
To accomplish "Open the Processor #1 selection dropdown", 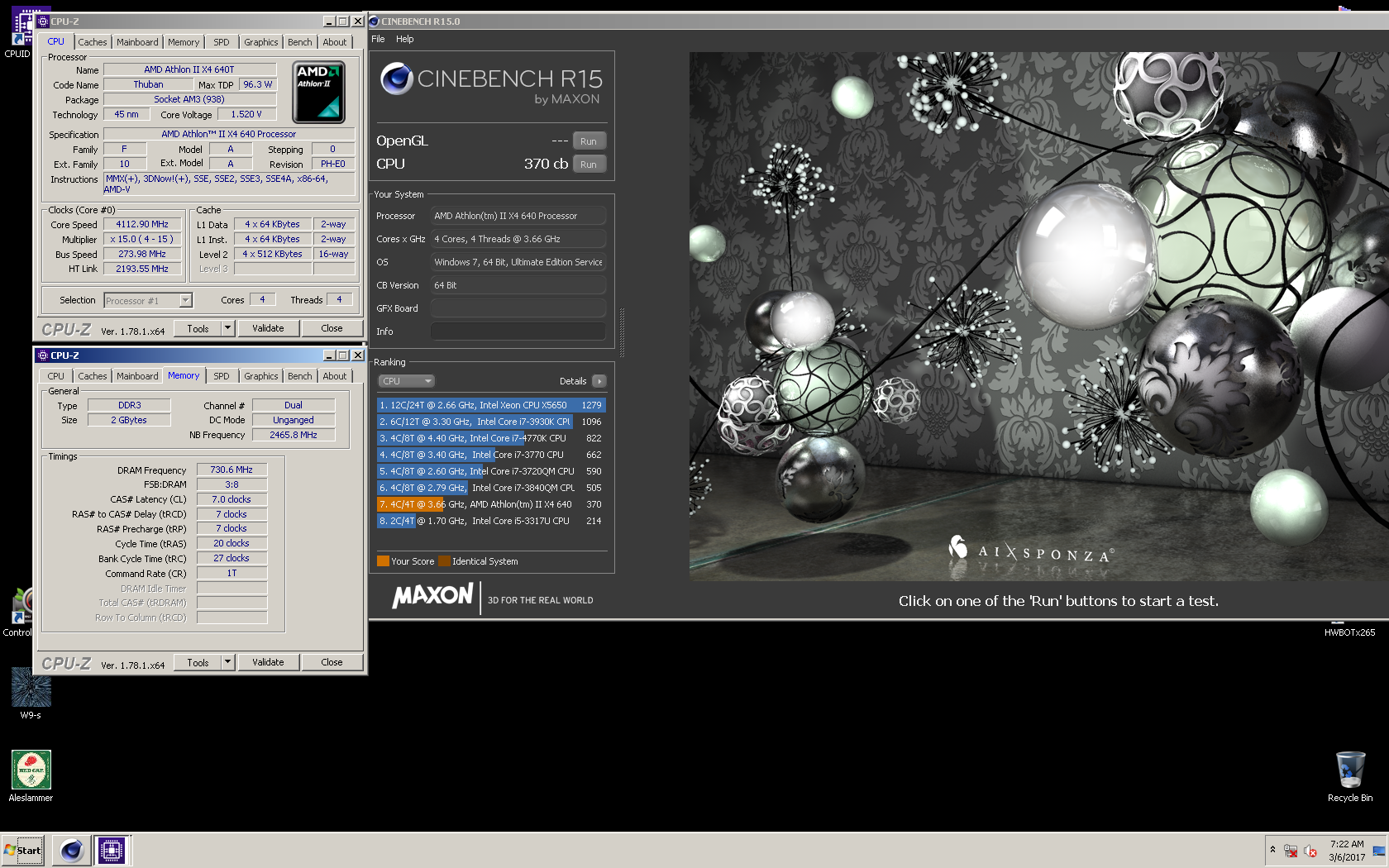I will click(148, 300).
